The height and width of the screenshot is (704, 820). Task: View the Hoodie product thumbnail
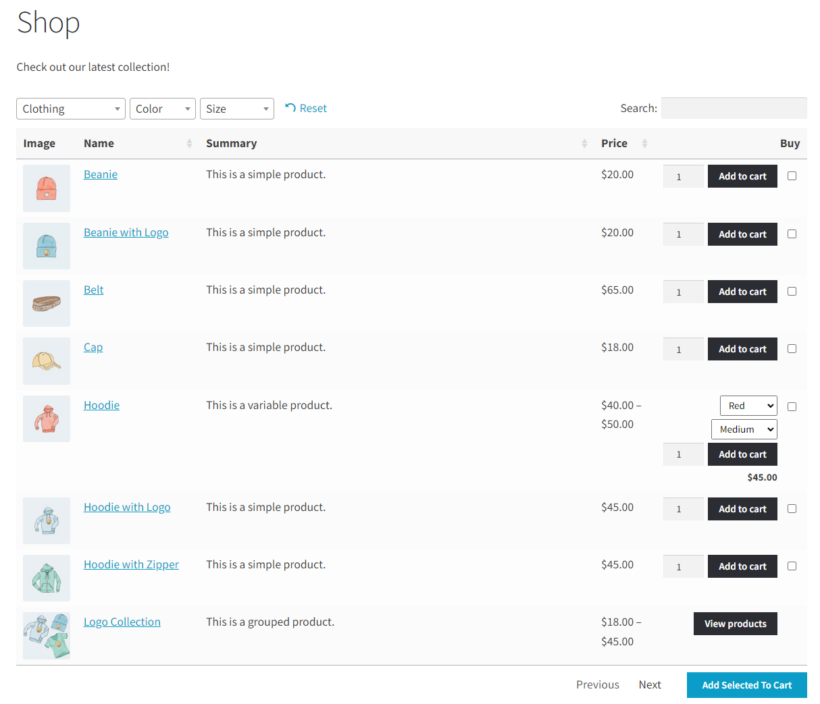[x=46, y=419]
